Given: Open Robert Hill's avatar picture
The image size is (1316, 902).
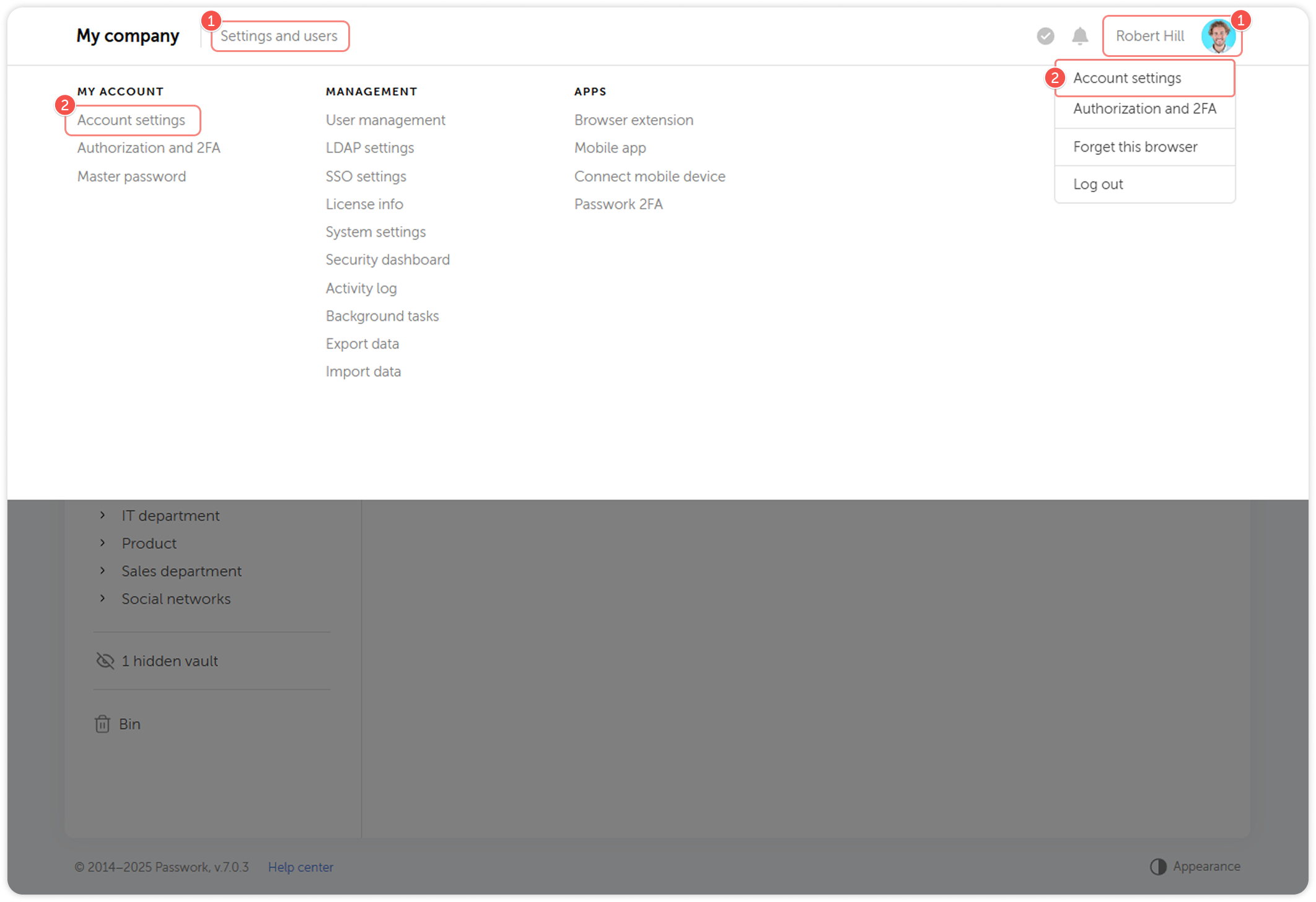Looking at the screenshot, I should click(x=1218, y=36).
